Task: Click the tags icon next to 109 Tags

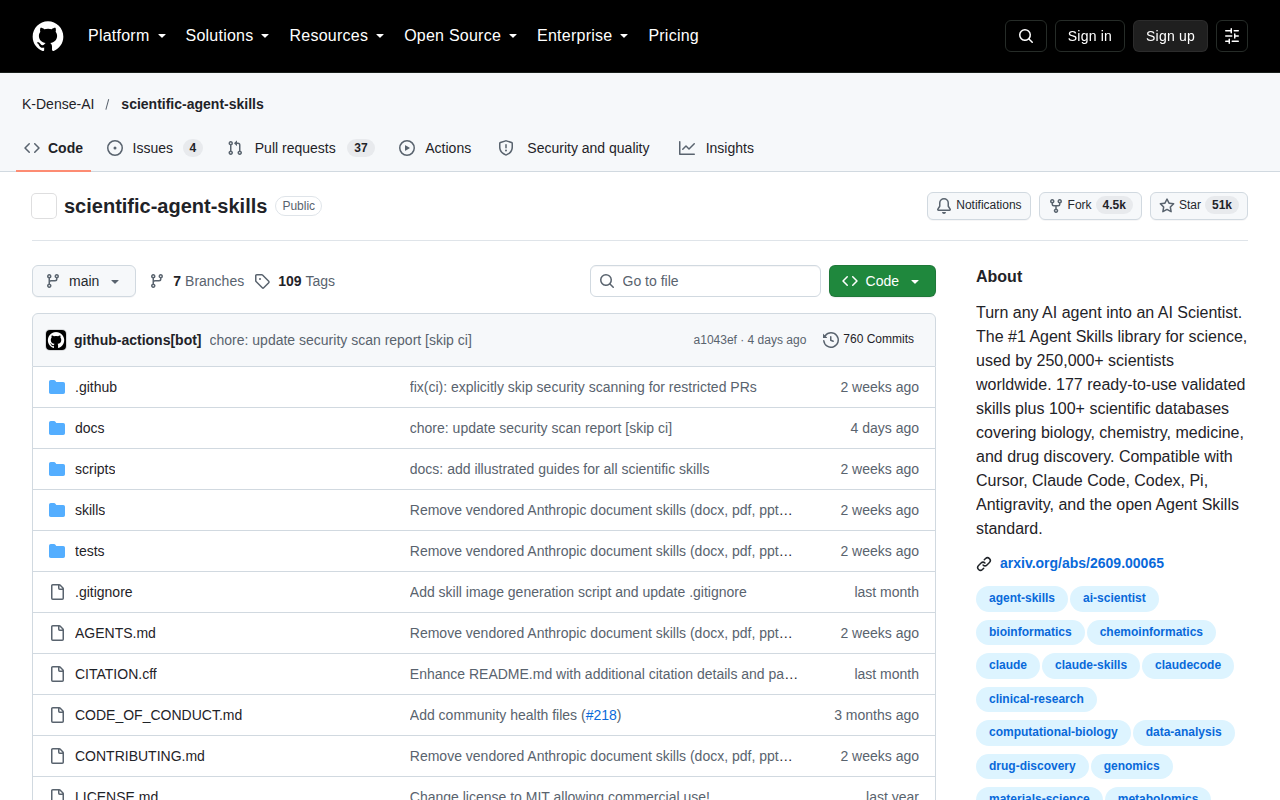Action: tap(262, 281)
